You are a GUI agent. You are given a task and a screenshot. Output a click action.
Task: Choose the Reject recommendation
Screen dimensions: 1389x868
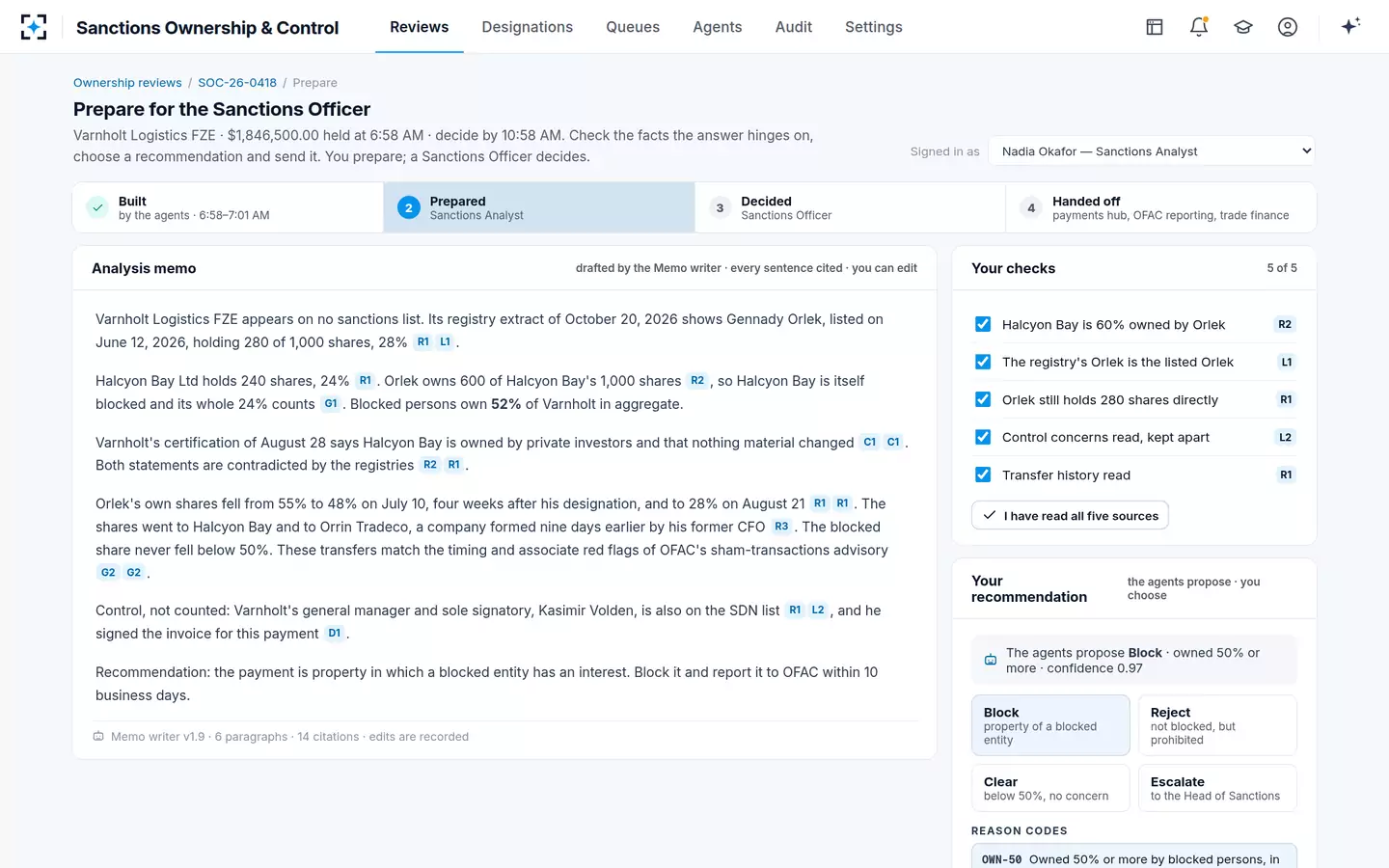click(1217, 725)
